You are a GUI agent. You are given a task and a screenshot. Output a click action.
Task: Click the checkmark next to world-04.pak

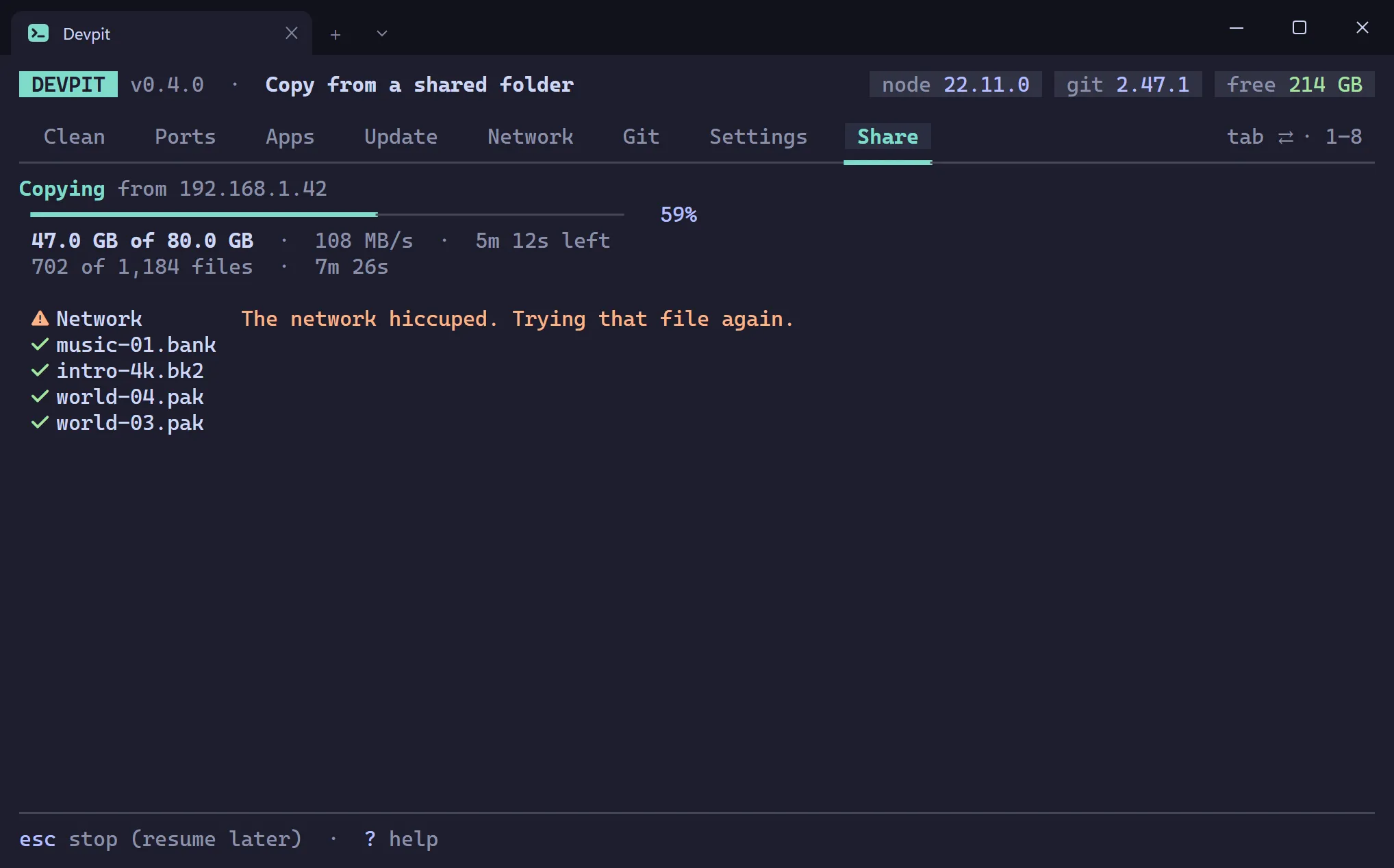click(x=40, y=396)
